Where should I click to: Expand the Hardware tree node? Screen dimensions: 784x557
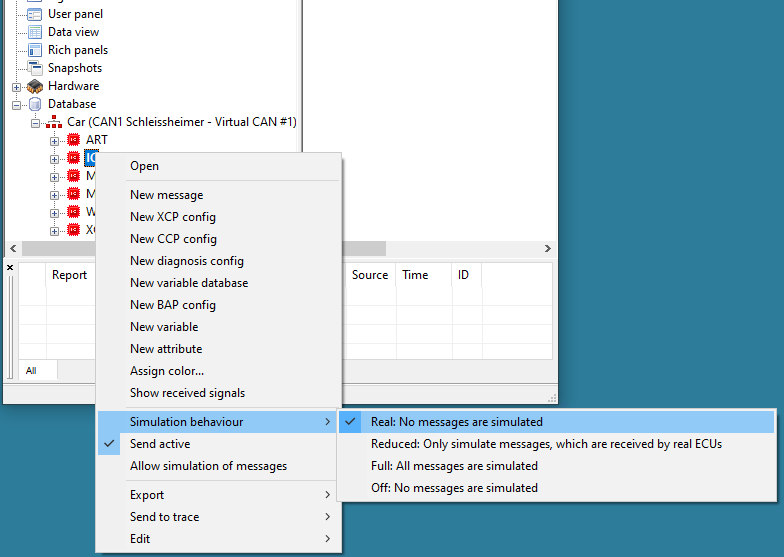(x=17, y=87)
